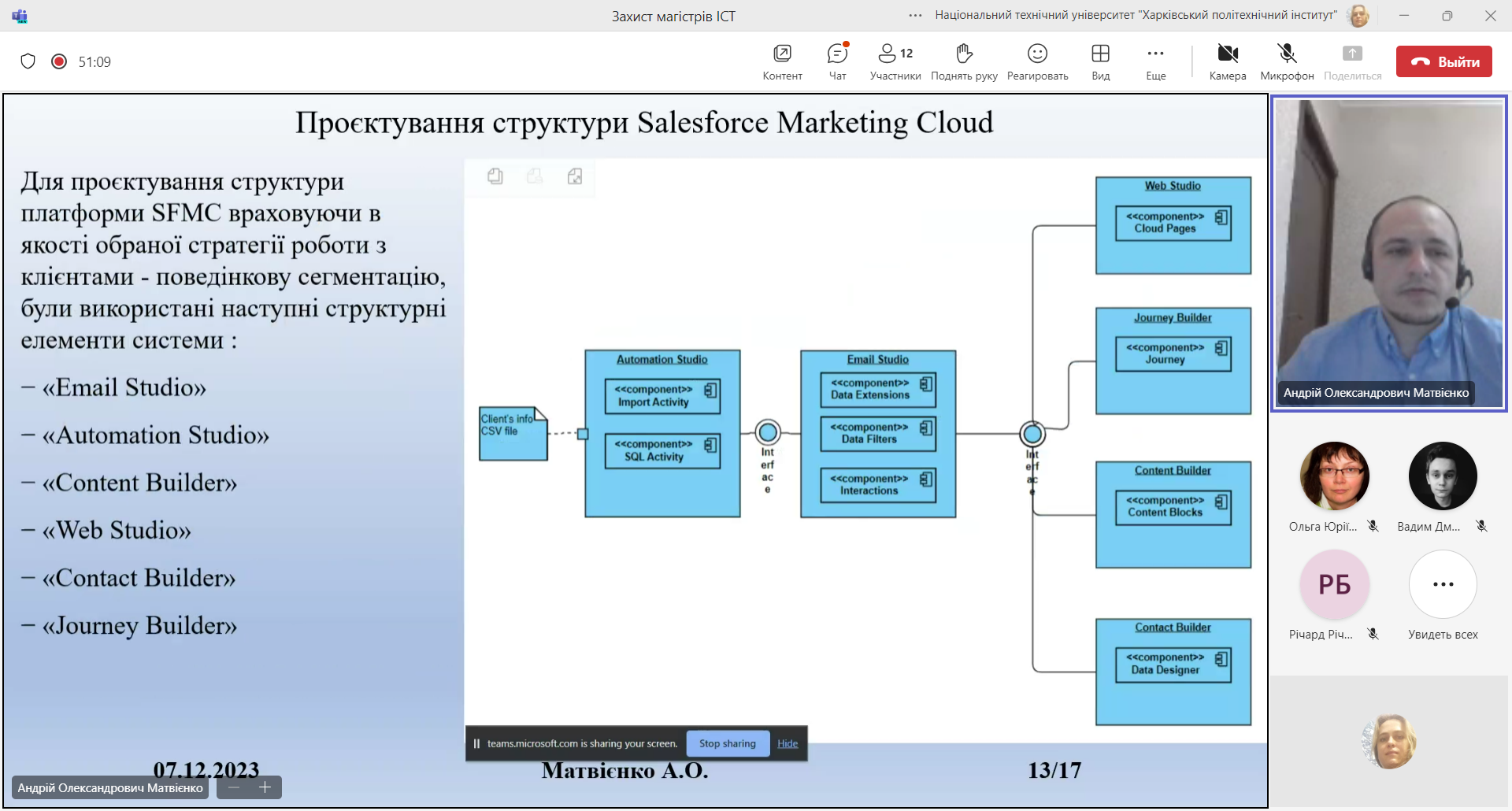The height and width of the screenshot is (811, 1512).
Task: Open the View (Вид) layout options
Action: pos(1100,61)
